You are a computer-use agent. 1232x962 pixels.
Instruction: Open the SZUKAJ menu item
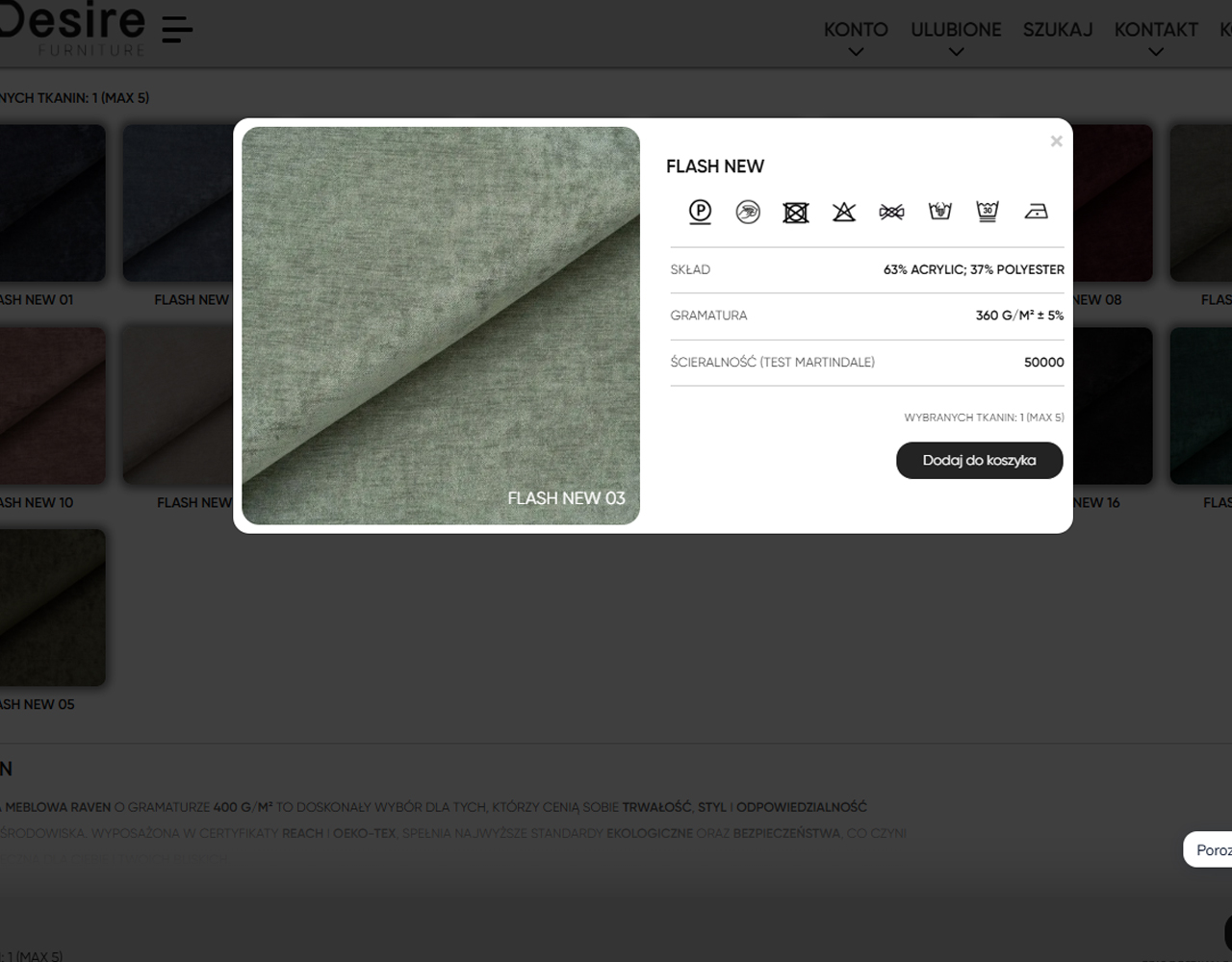(1058, 30)
